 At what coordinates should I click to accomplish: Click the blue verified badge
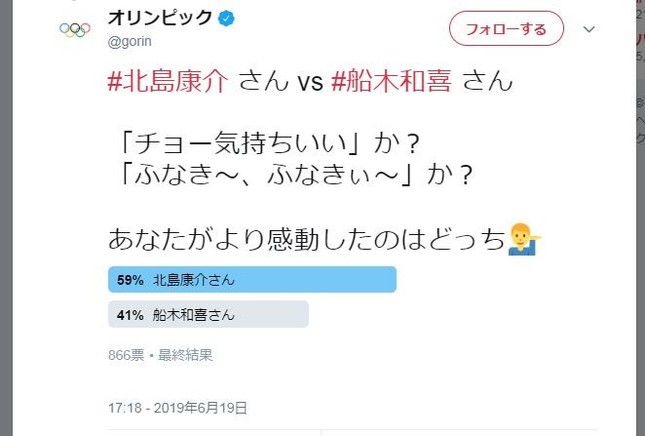pos(228,19)
